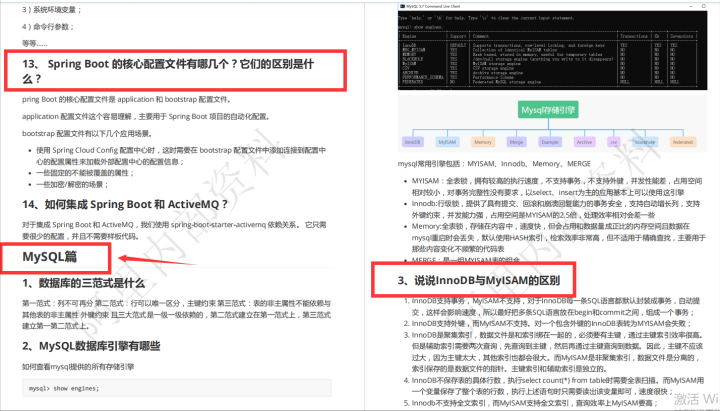Click heading '2、MySQL数据库引擎有哪些'
This screenshot has width=720, height=411.
[91, 346]
